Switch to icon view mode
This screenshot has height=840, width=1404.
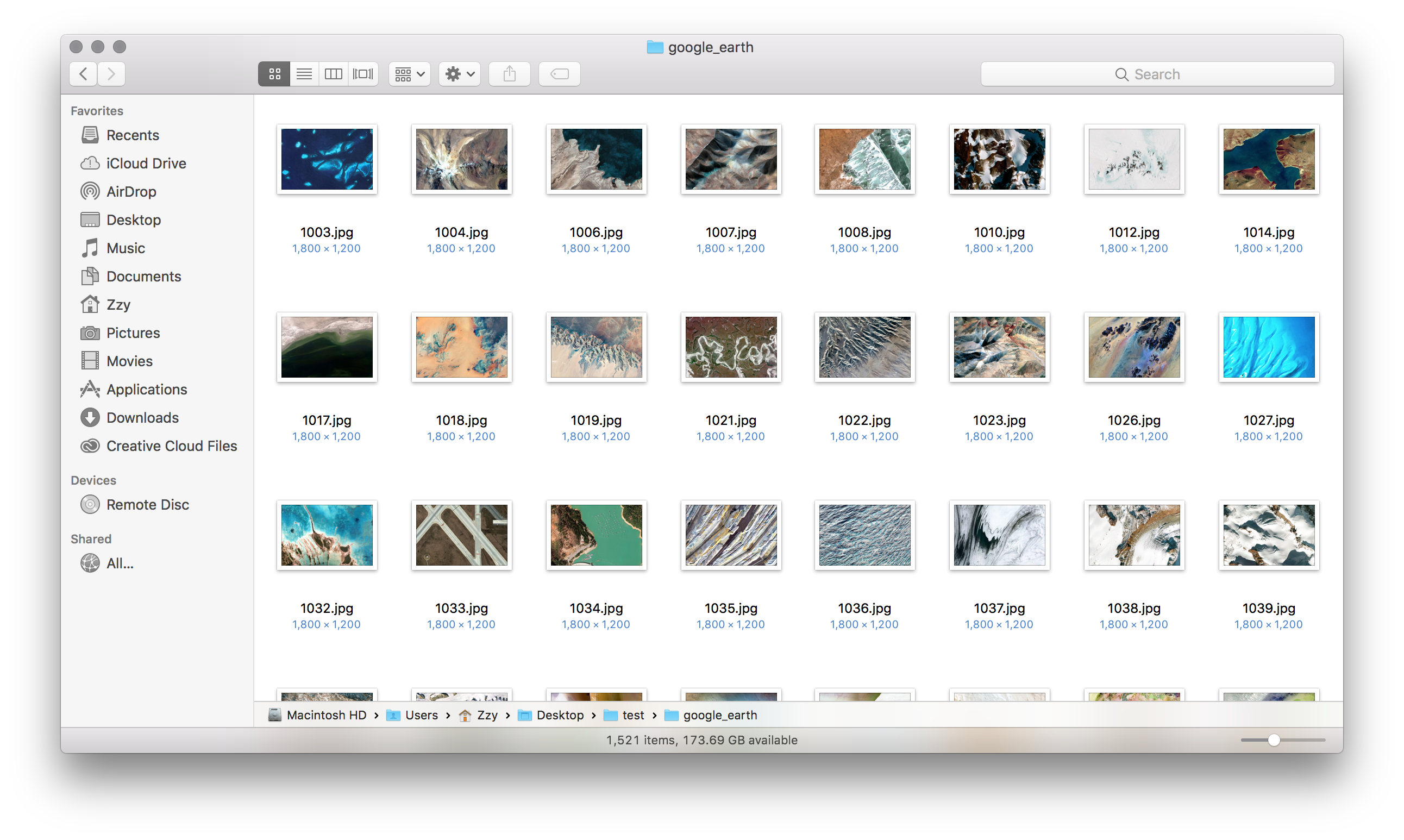[274, 74]
